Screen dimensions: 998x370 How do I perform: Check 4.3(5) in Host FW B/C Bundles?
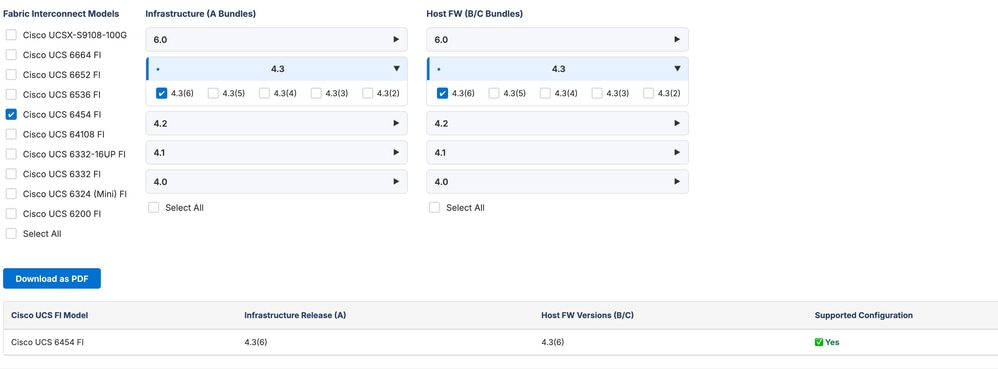(x=494, y=94)
